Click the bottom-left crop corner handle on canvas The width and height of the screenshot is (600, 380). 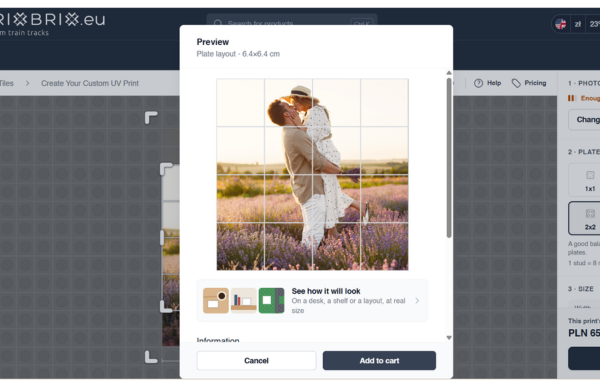151,357
